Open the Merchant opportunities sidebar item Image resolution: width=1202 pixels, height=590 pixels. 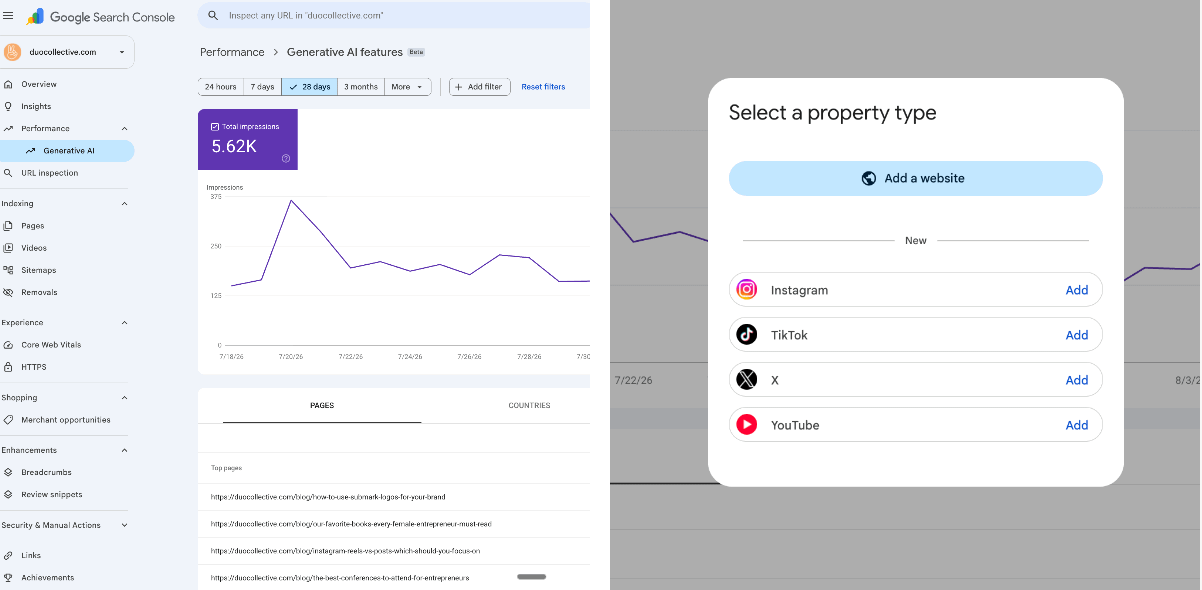coord(67,420)
